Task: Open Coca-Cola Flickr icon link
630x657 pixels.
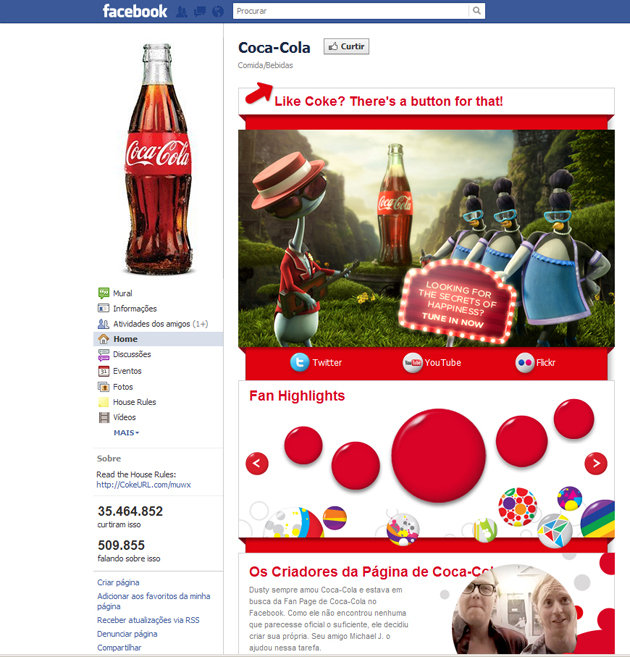Action: click(525, 362)
